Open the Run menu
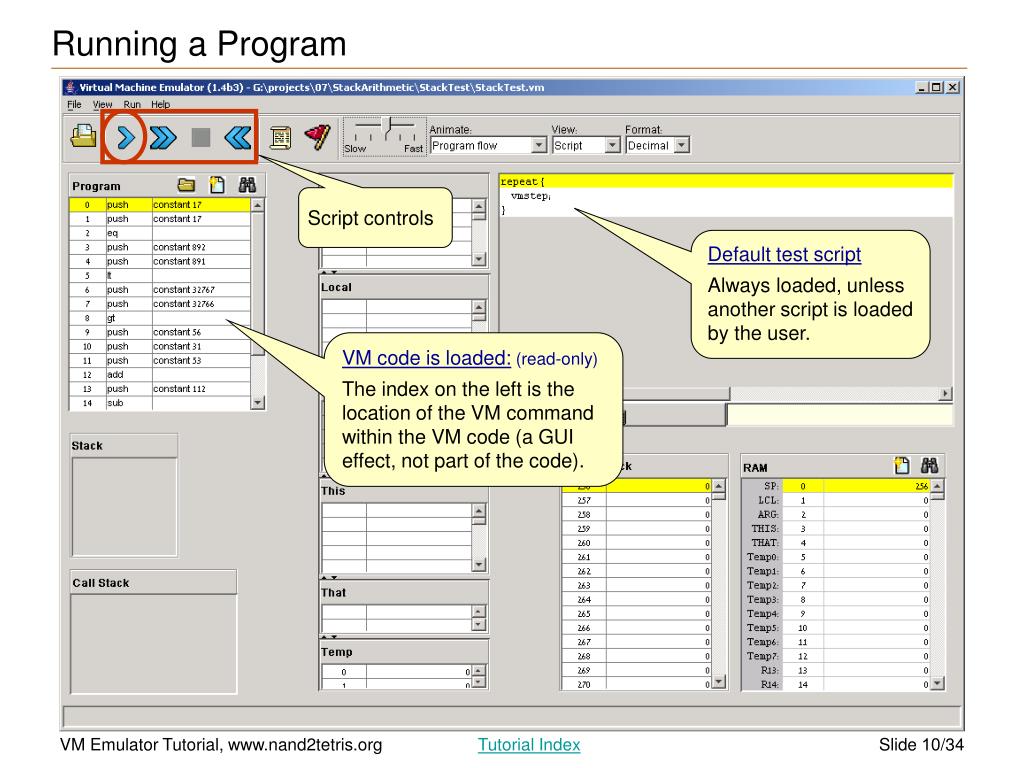This screenshot has height=768, width=1024. click(132, 104)
